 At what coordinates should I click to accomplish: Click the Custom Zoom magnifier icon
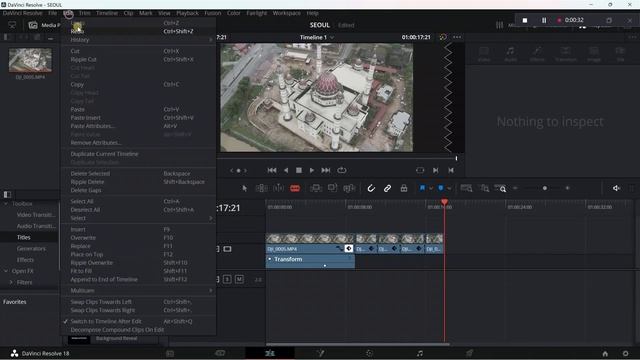click(500, 188)
